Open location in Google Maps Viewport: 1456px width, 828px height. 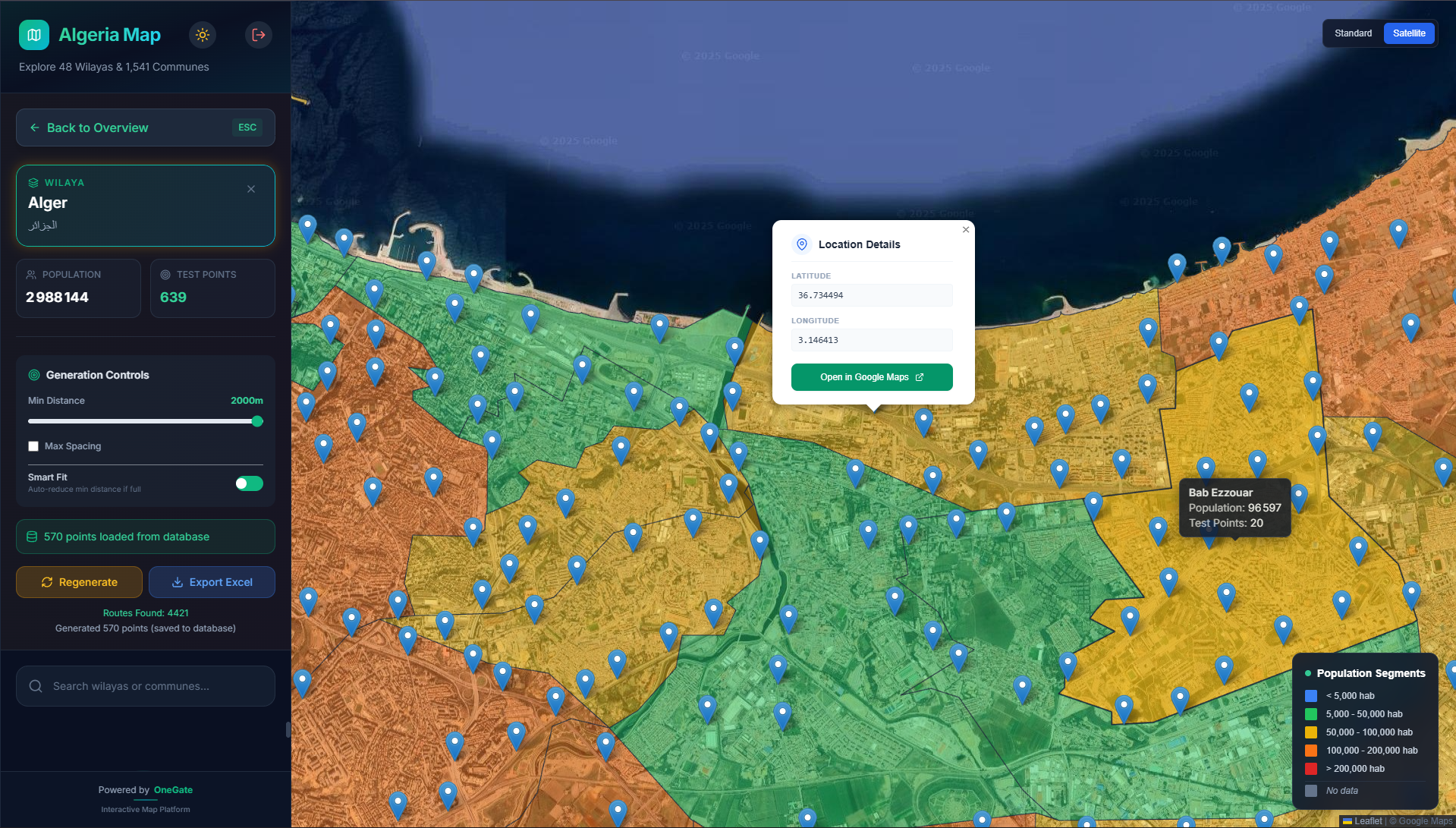pos(871,377)
